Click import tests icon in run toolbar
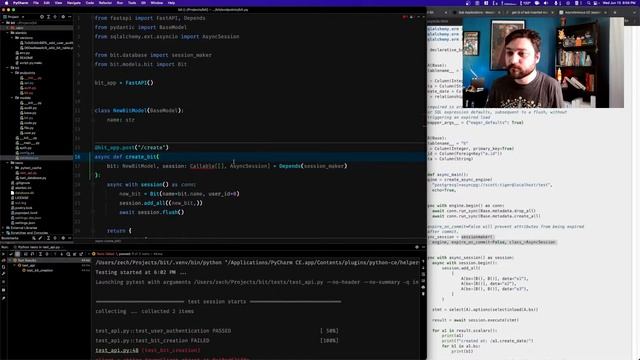Viewport: 640px width, 360px height. tap(75, 254)
